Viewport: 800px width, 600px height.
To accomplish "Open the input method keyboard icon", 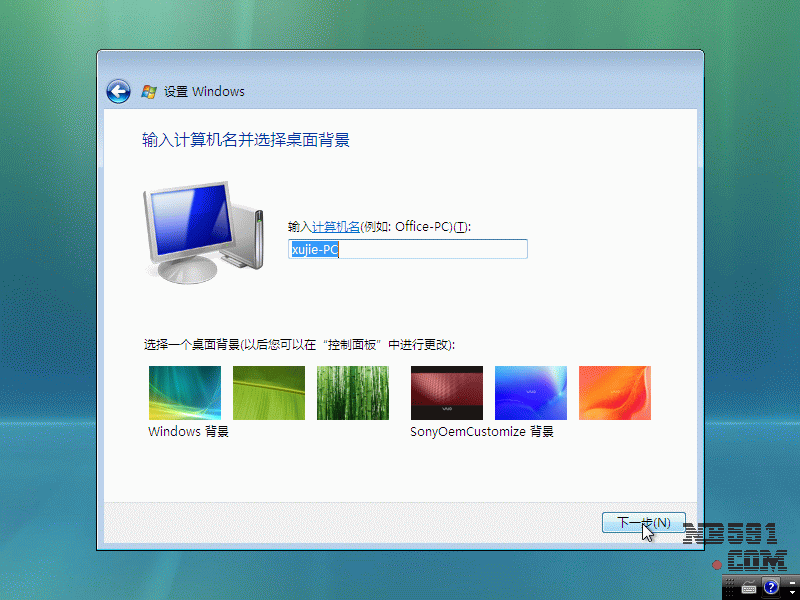I will (x=749, y=588).
